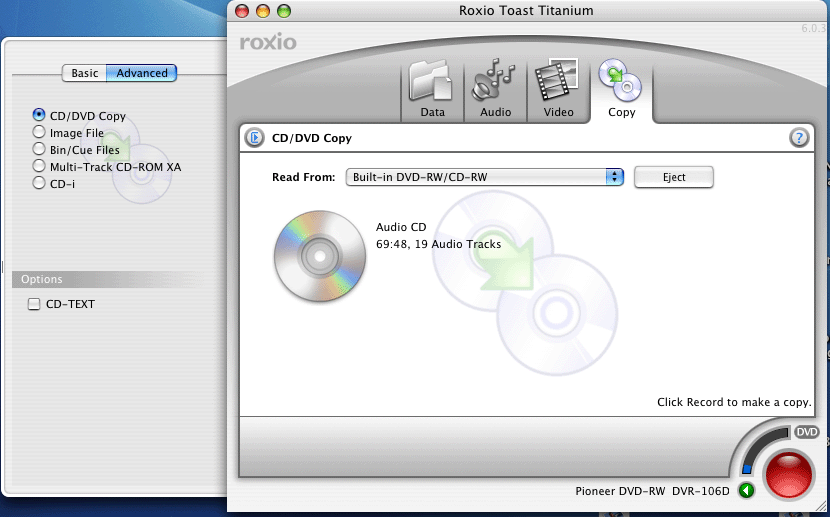Viewport: 830px width, 517px height.
Task: Select the Bin/Cue Files radio option
Action: tap(39, 149)
